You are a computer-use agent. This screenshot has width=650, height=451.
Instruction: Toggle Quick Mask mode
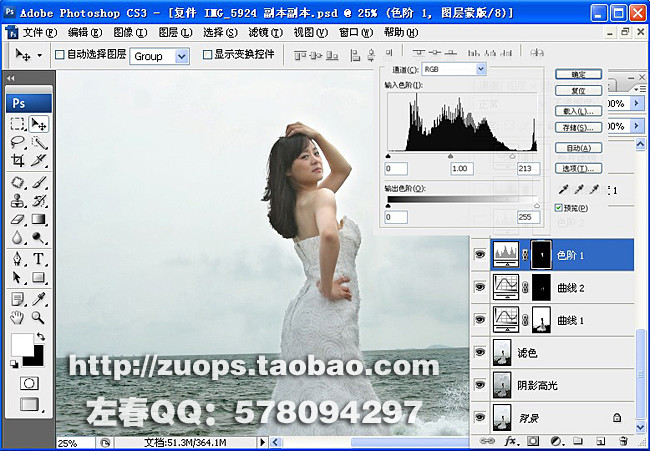[x=29, y=383]
